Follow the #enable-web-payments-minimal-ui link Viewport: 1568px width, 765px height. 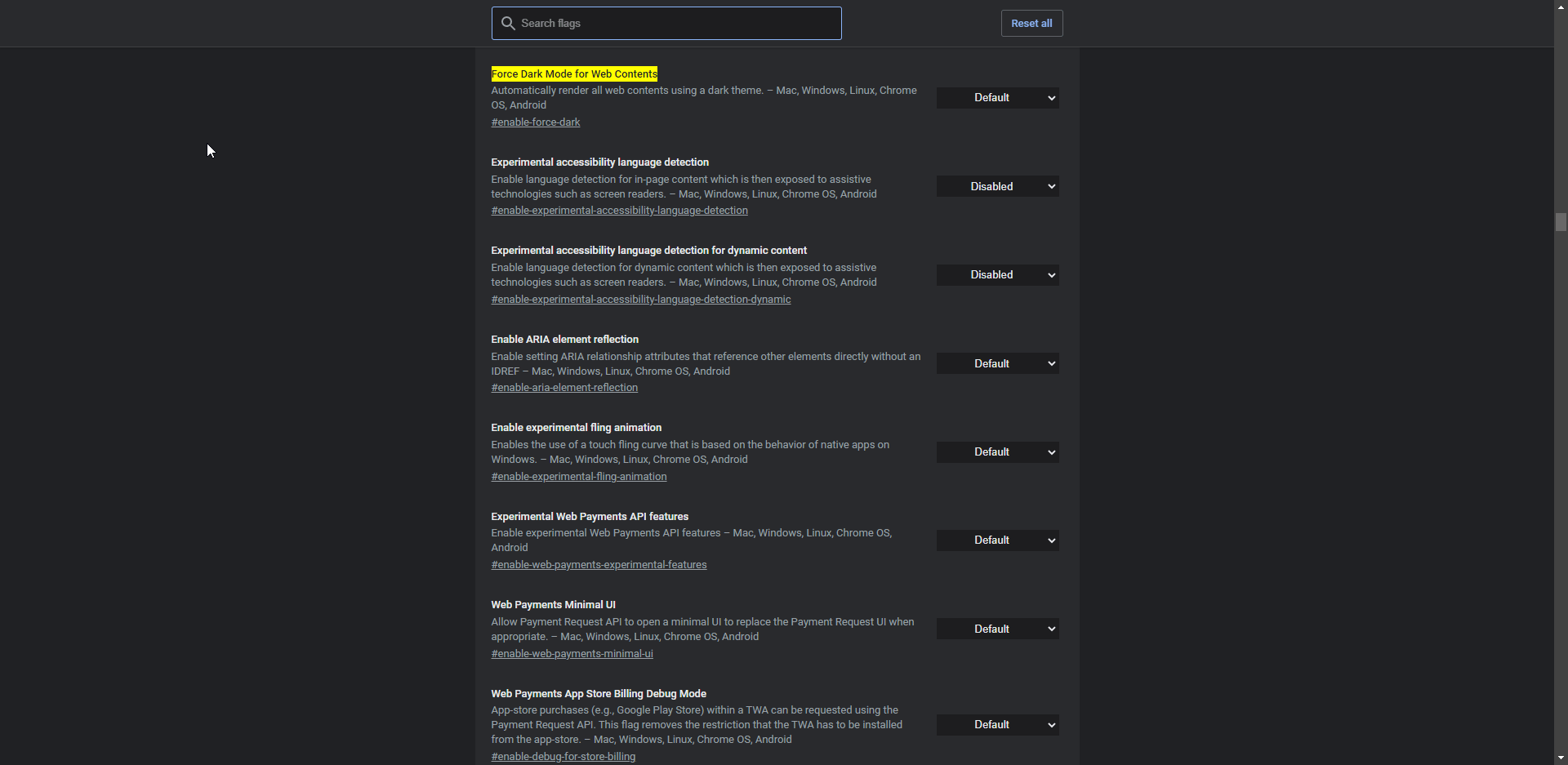pos(572,654)
